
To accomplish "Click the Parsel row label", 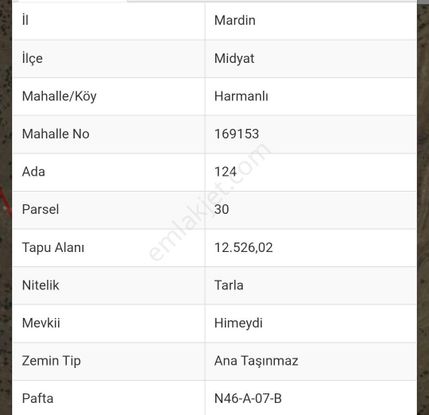I will tap(40, 210).
